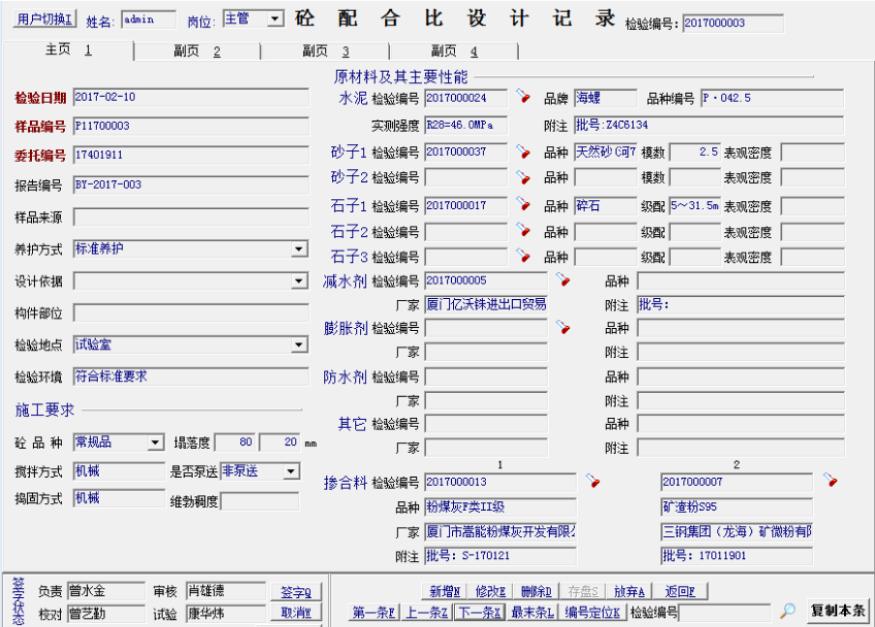Go to 最末条 record

[x=532, y=612]
